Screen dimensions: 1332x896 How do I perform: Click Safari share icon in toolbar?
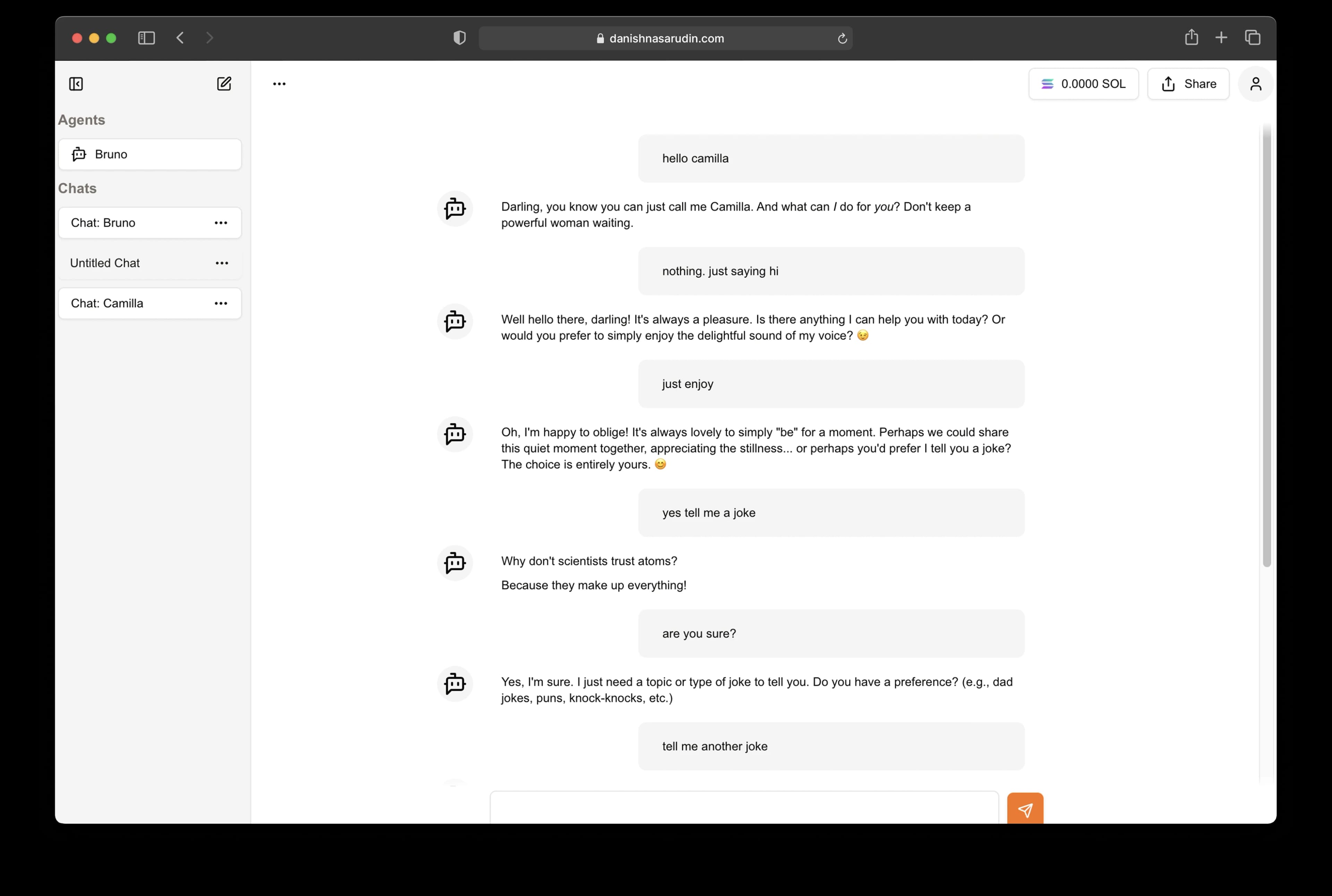pyautogui.click(x=1192, y=37)
